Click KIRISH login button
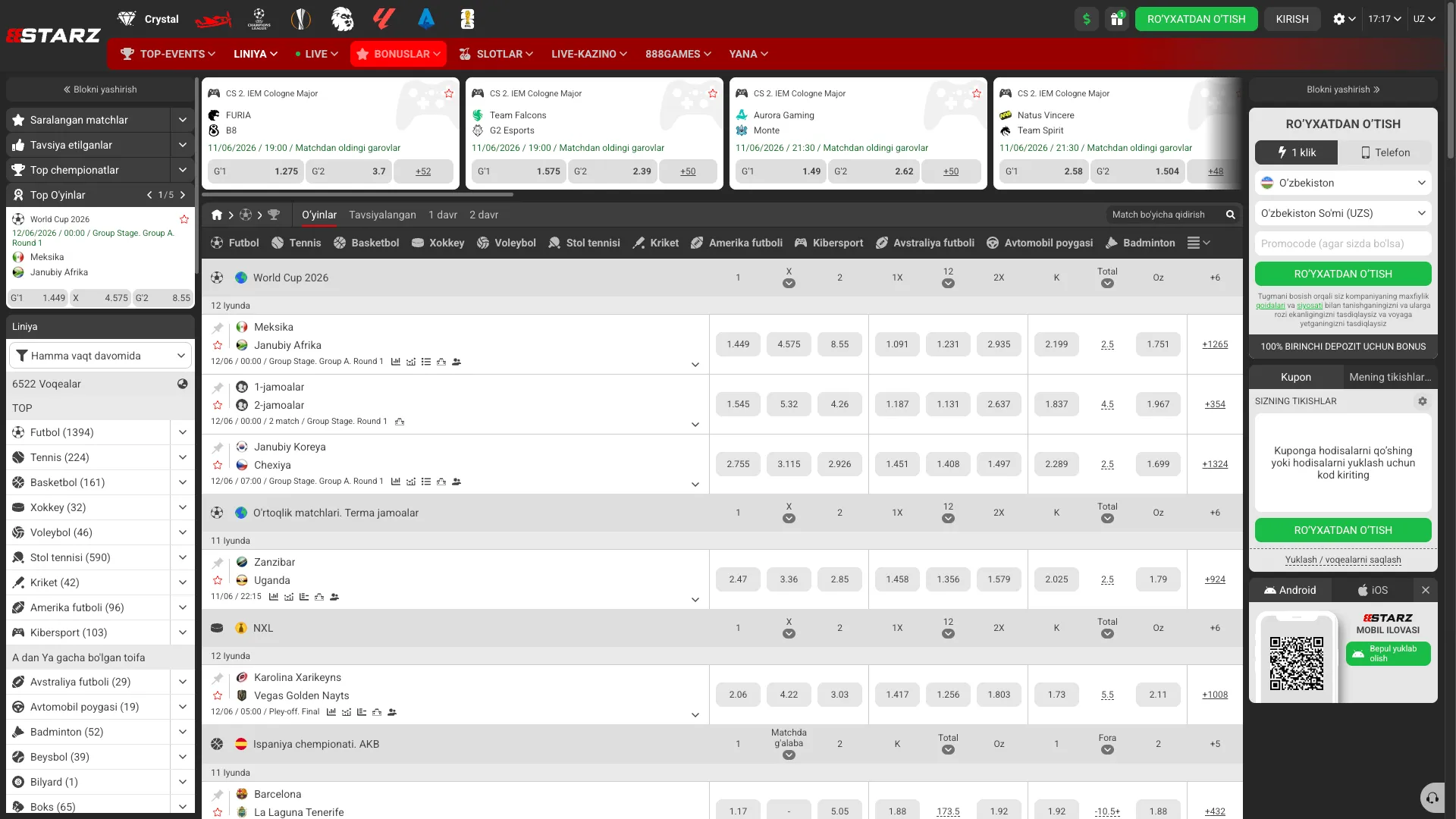This screenshot has width=1456, height=819. click(1292, 19)
